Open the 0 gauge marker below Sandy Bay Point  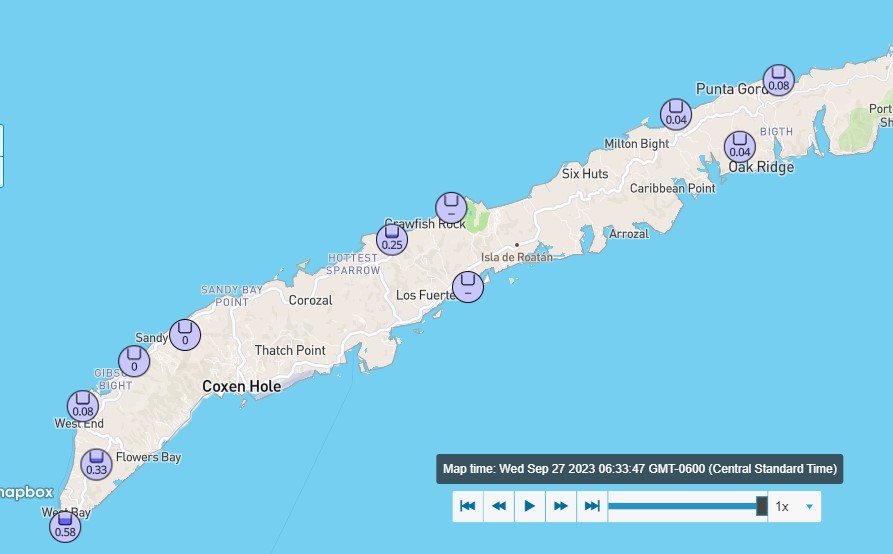point(185,334)
